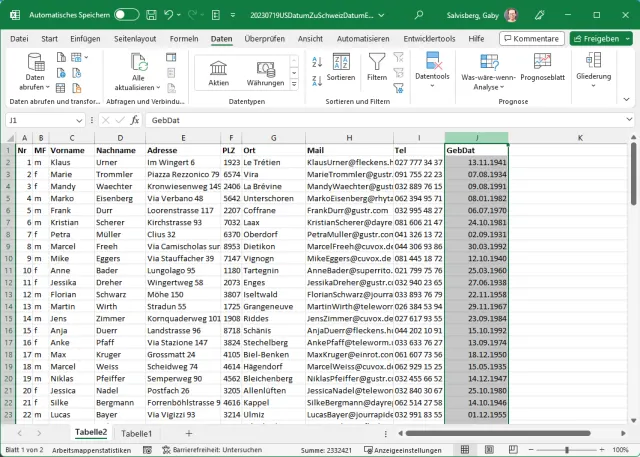Viewport: 640px width, 457px height.
Task: Select the Aktien data type
Action: [x=218, y=71]
